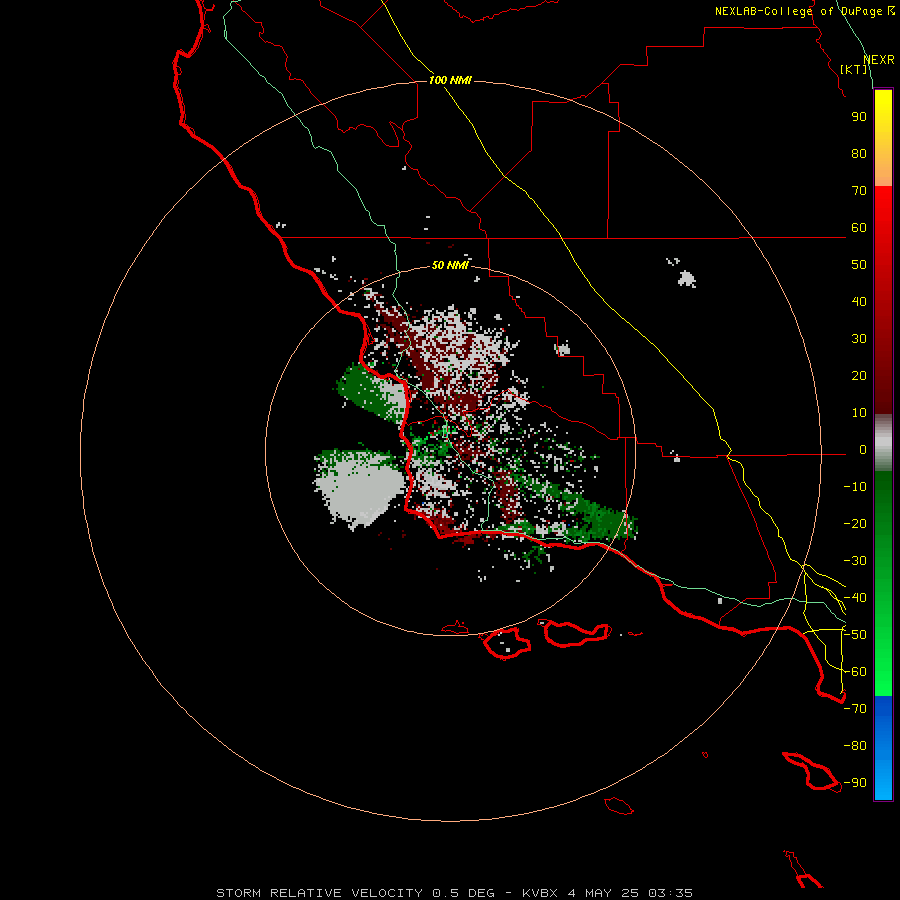The image size is (900, 900).
Task: Pick the bright green color bar segment near -60
Action: tap(883, 672)
